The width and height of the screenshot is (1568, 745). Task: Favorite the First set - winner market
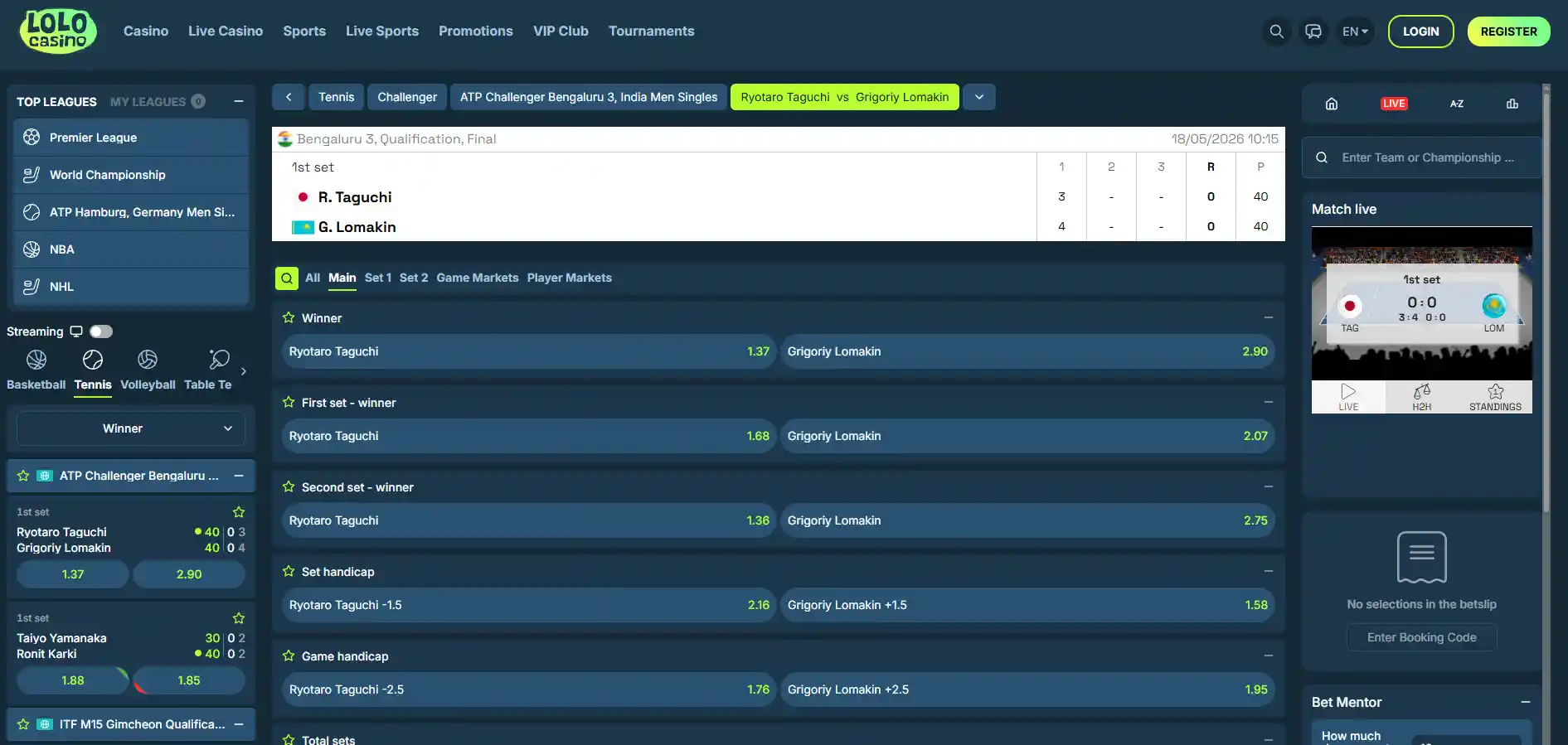(x=289, y=402)
